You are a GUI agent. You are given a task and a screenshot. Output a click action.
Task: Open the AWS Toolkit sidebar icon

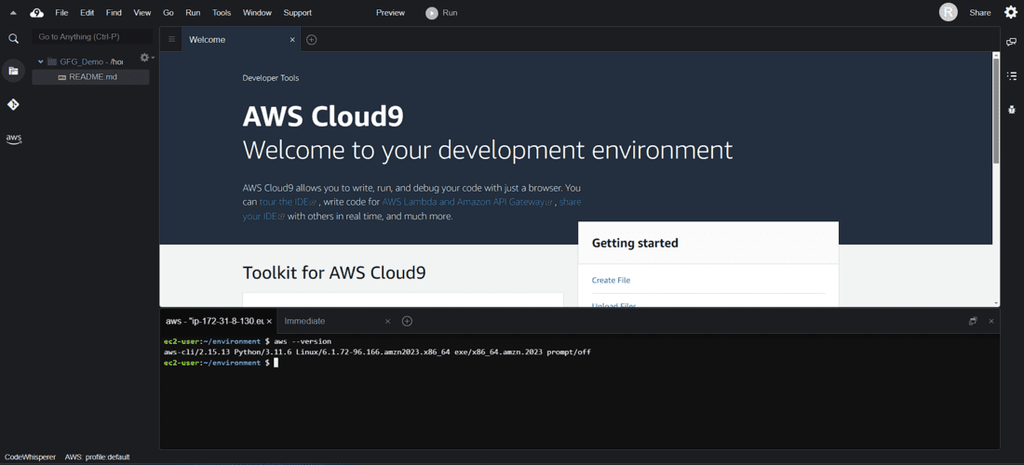pos(14,139)
